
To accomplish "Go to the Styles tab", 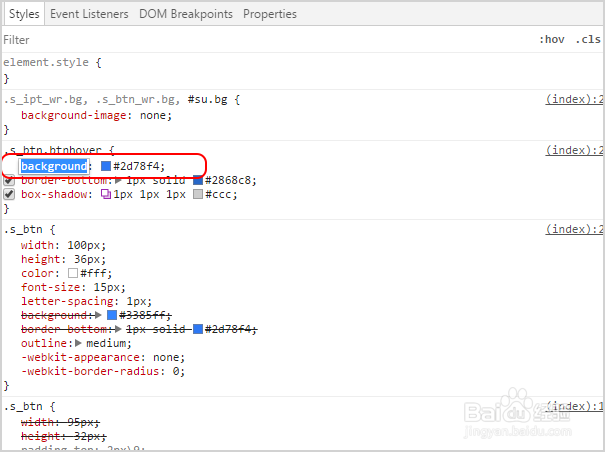I will pyautogui.click(x=24, y=14).
